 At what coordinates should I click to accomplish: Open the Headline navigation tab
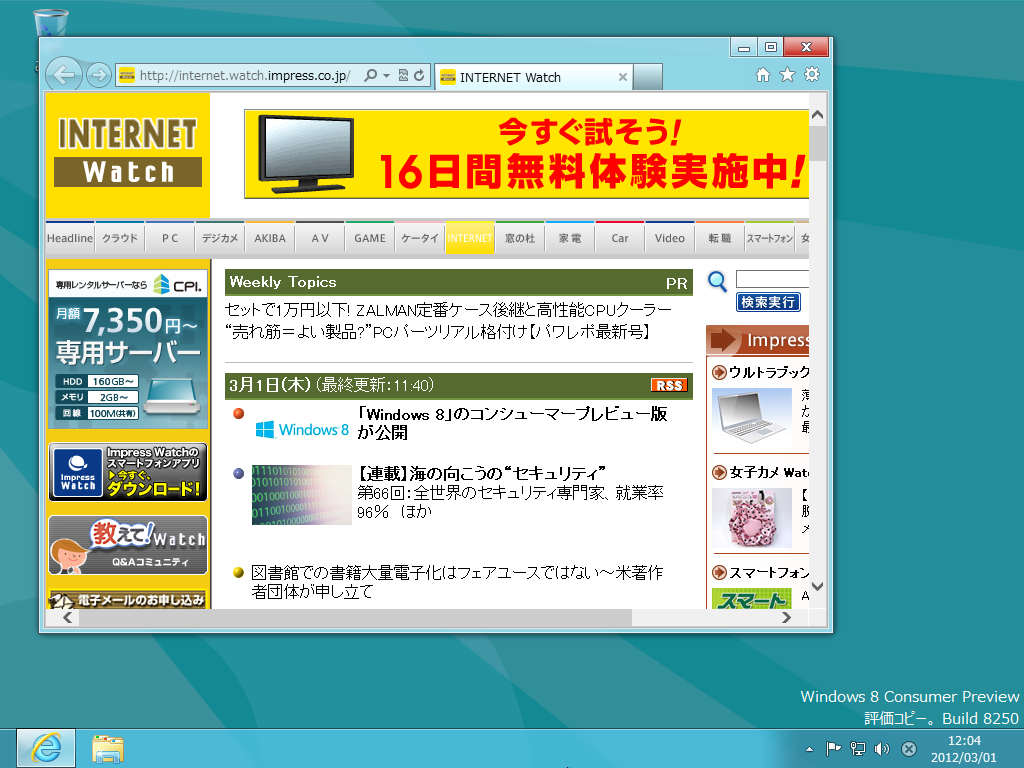70,238
